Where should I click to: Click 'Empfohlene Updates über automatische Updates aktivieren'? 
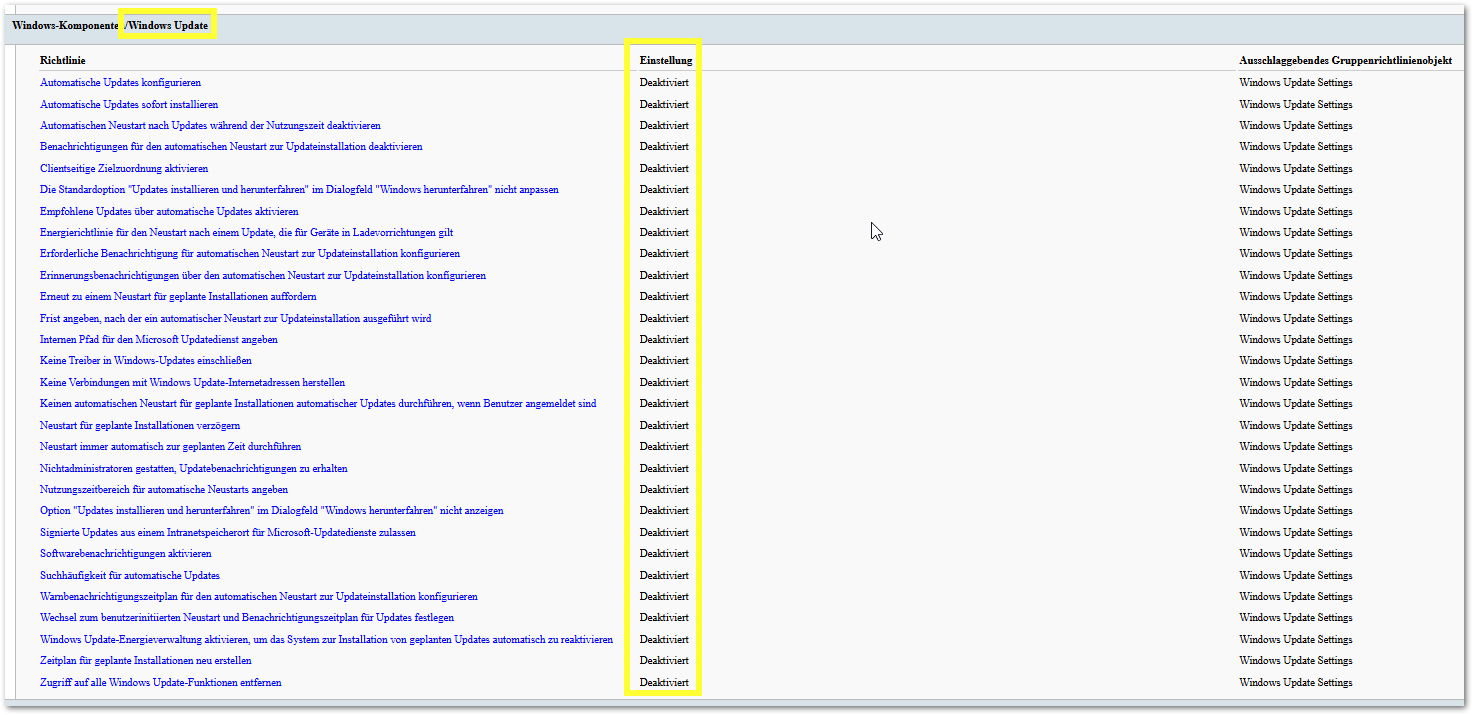(x=169, y=211)
